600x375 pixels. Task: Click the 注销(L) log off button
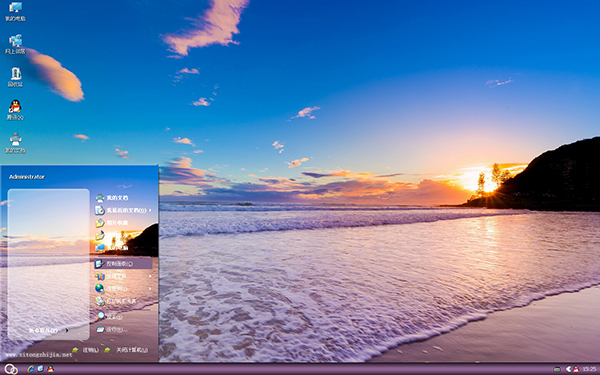tap(86, 350)
